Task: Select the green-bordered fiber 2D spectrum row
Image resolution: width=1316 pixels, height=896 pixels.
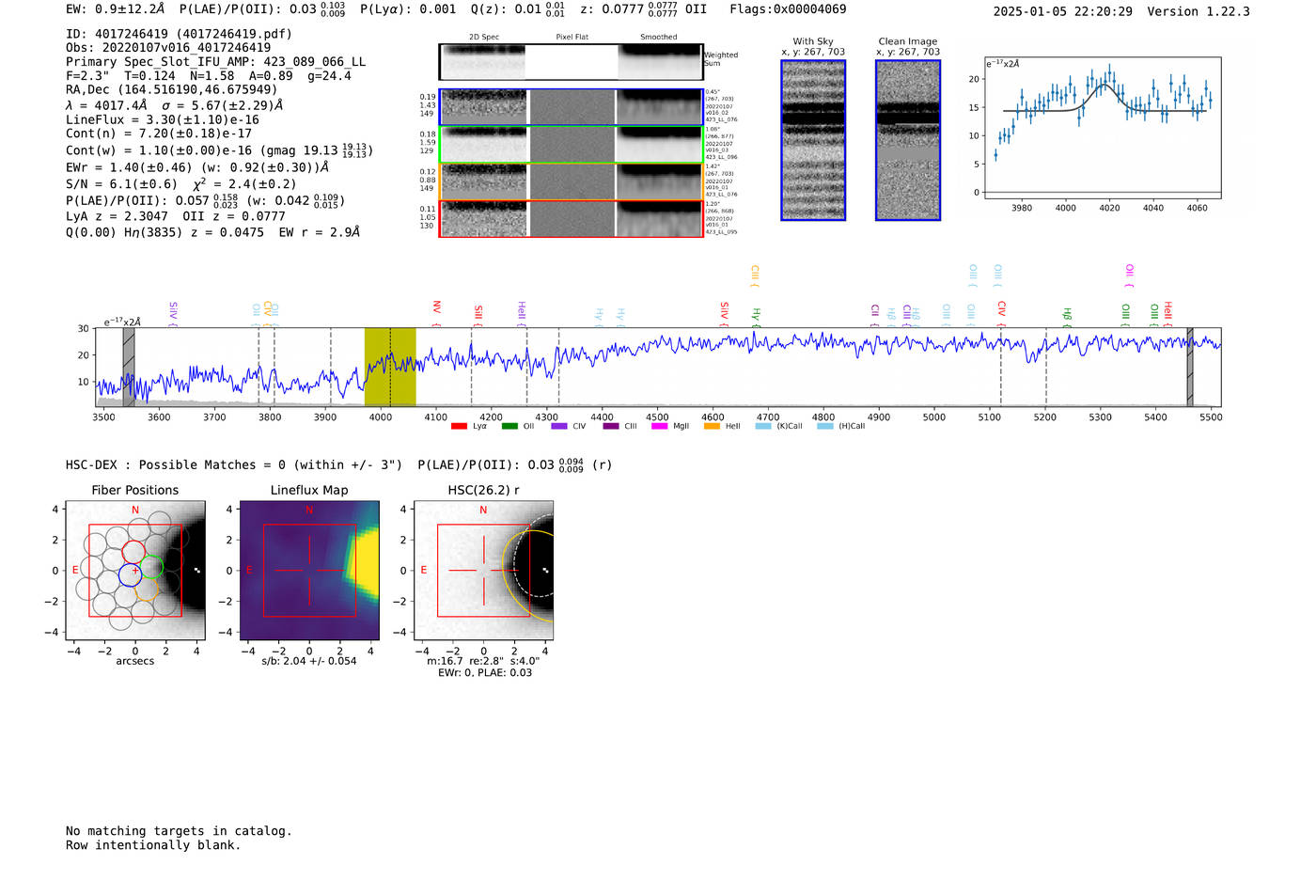Action: pos(571,144)
